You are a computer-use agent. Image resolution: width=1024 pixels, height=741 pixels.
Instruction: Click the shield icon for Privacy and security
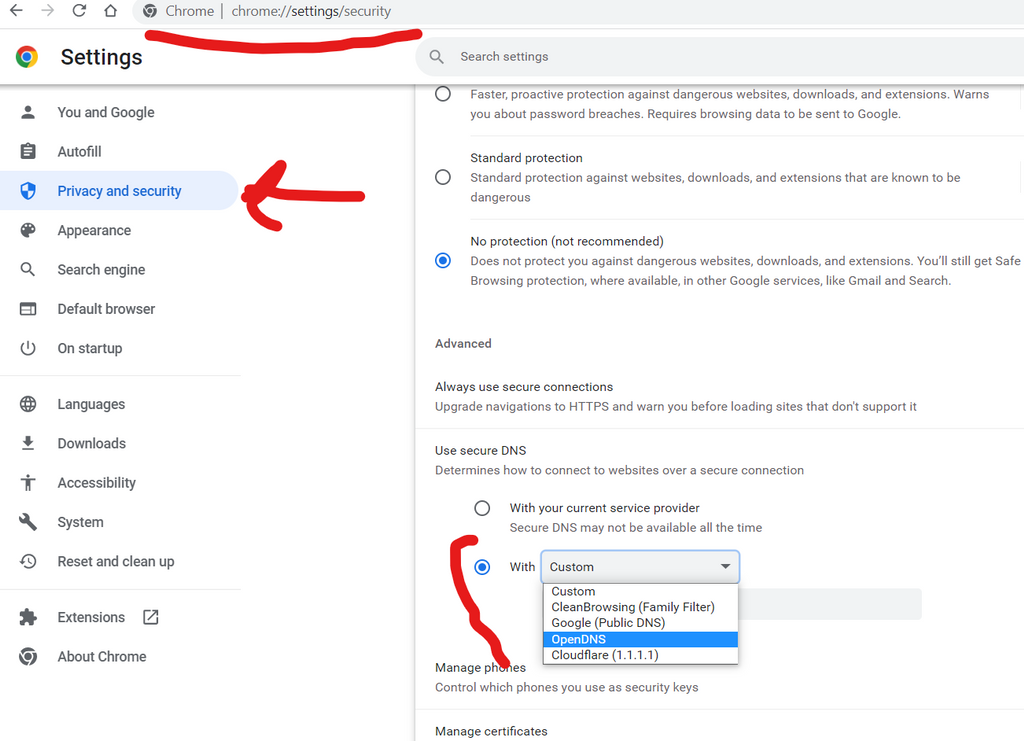pos(27,191)
